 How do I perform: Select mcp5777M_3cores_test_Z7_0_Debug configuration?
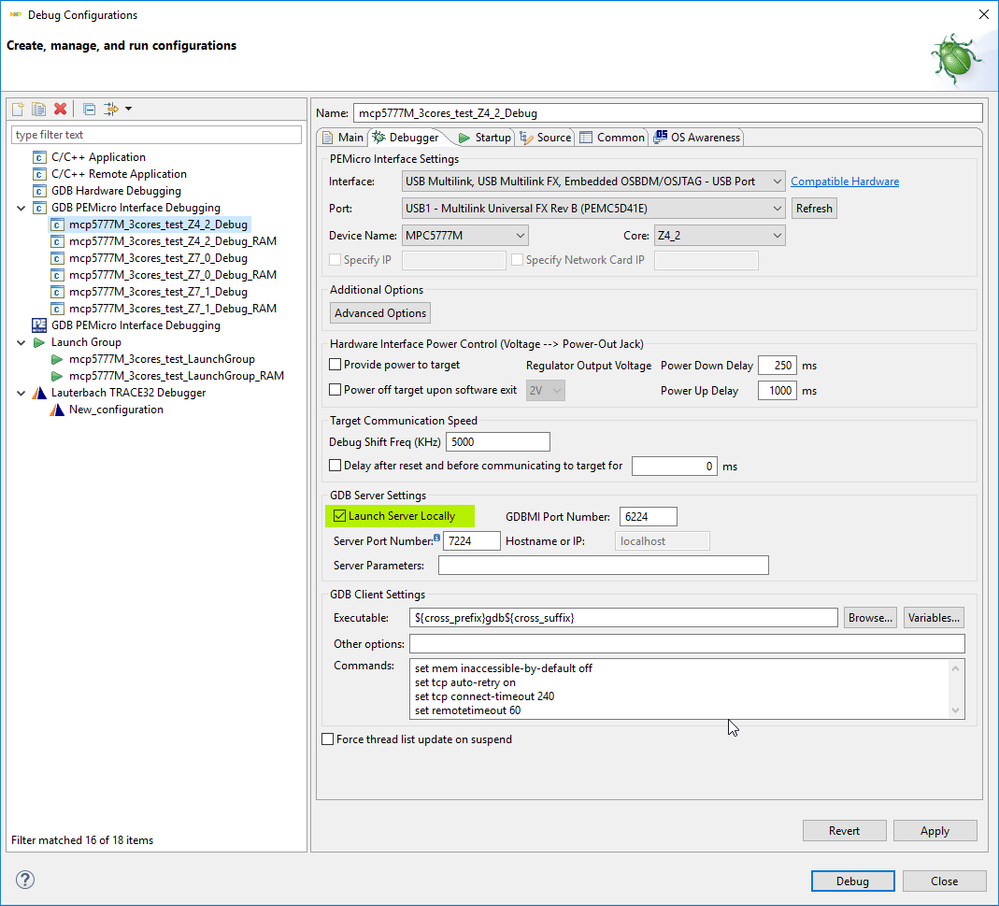158,258
